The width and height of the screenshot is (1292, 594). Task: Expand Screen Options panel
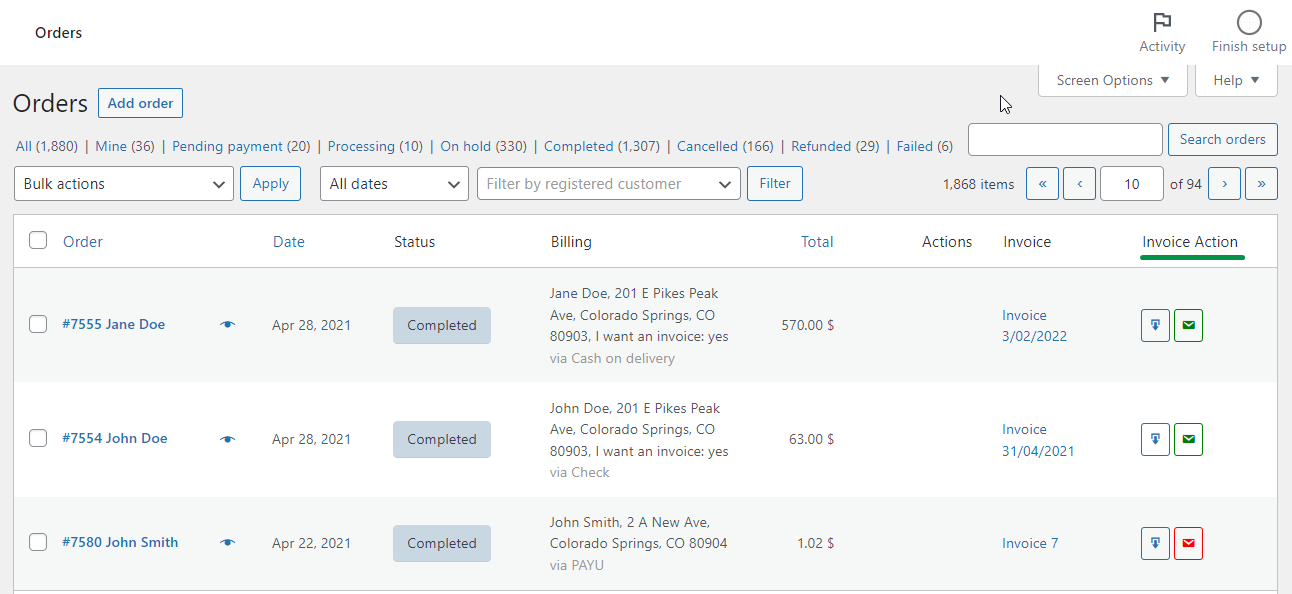[1112, 80]
